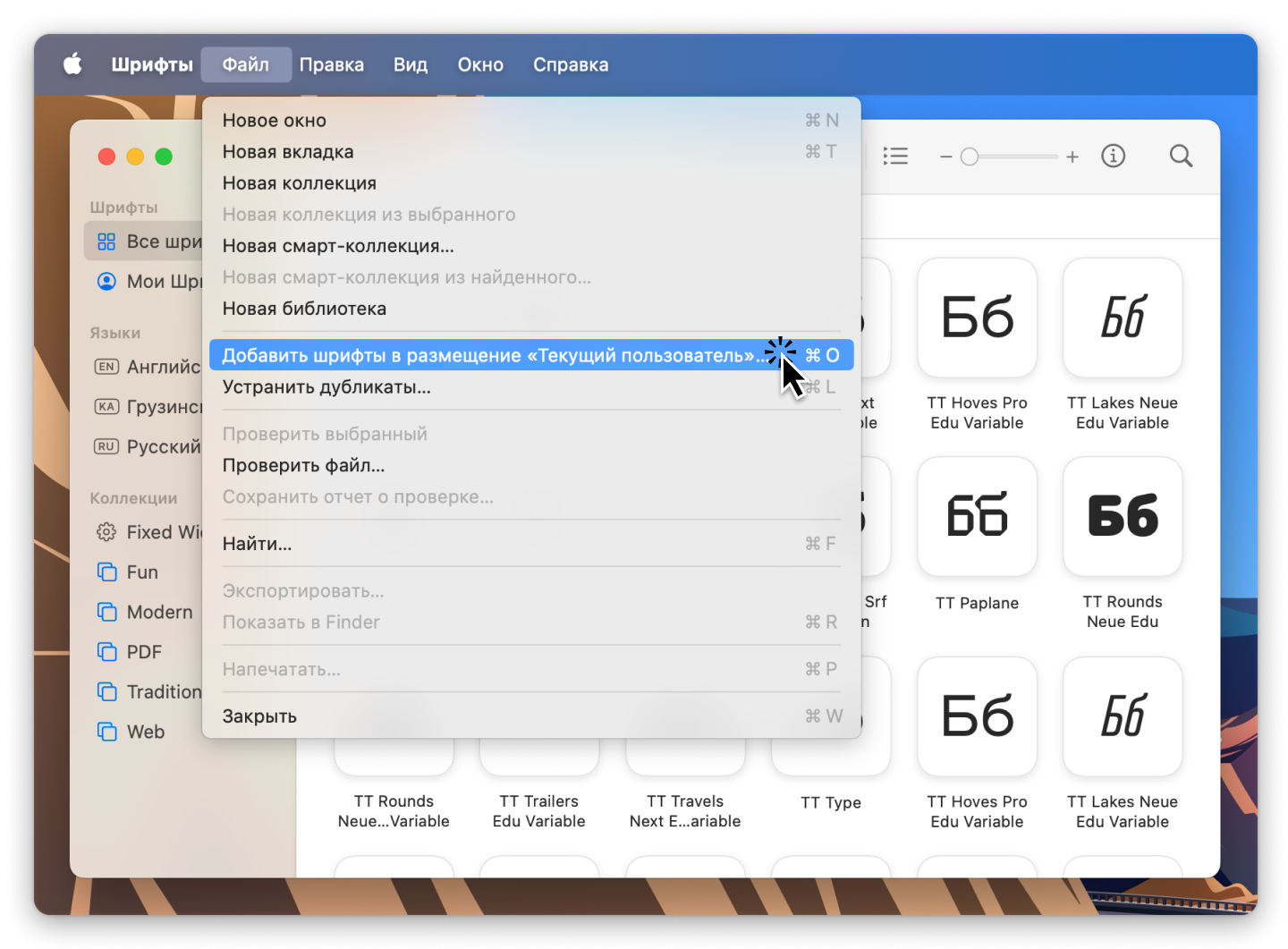This screenshot has height=949, width=1288.
Task: Choose Новое окно from the menu
Action: [531, 121]
